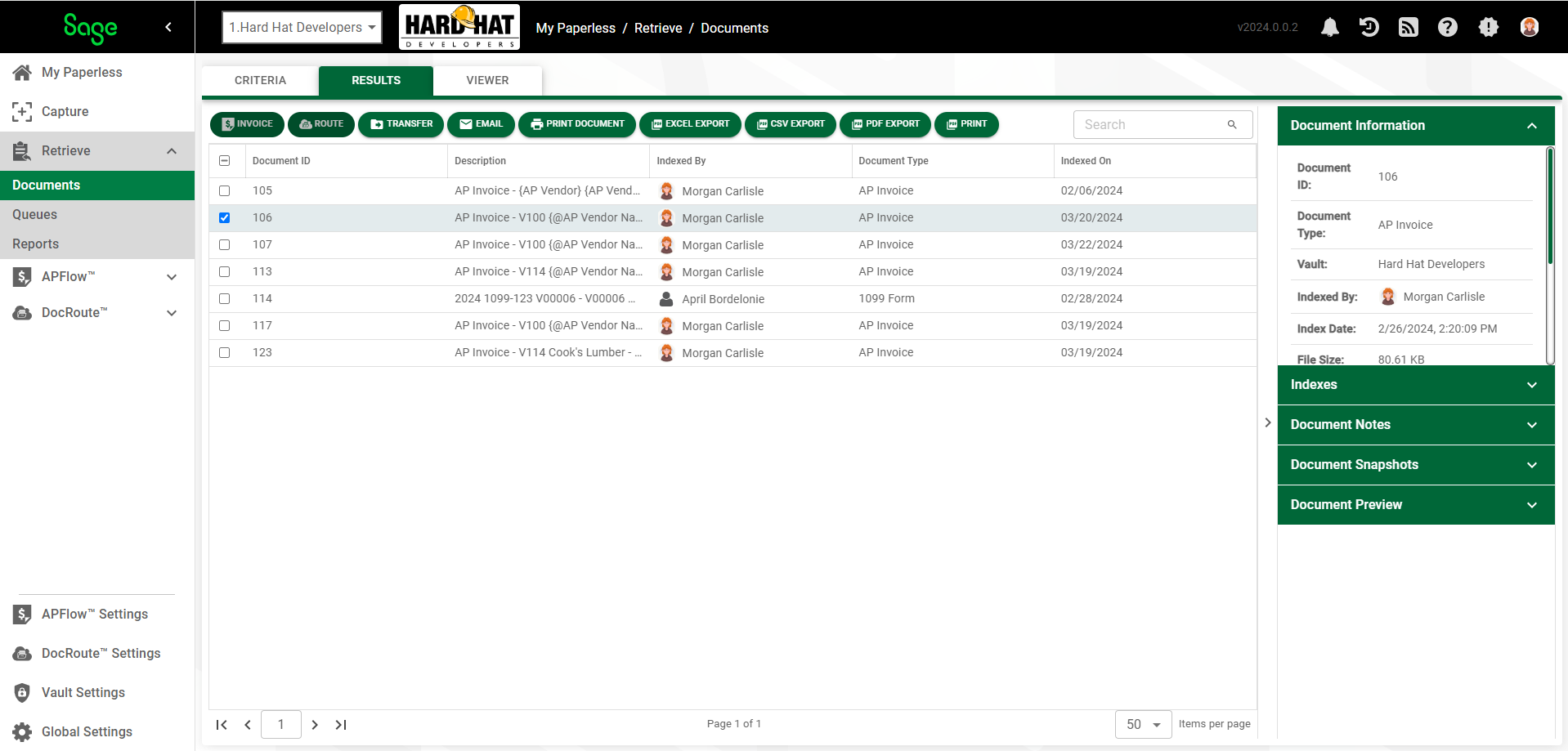The width and height of the screenshot is (1568, 751).
Task: Click the Transfer button
Action: tap(401, 124)
